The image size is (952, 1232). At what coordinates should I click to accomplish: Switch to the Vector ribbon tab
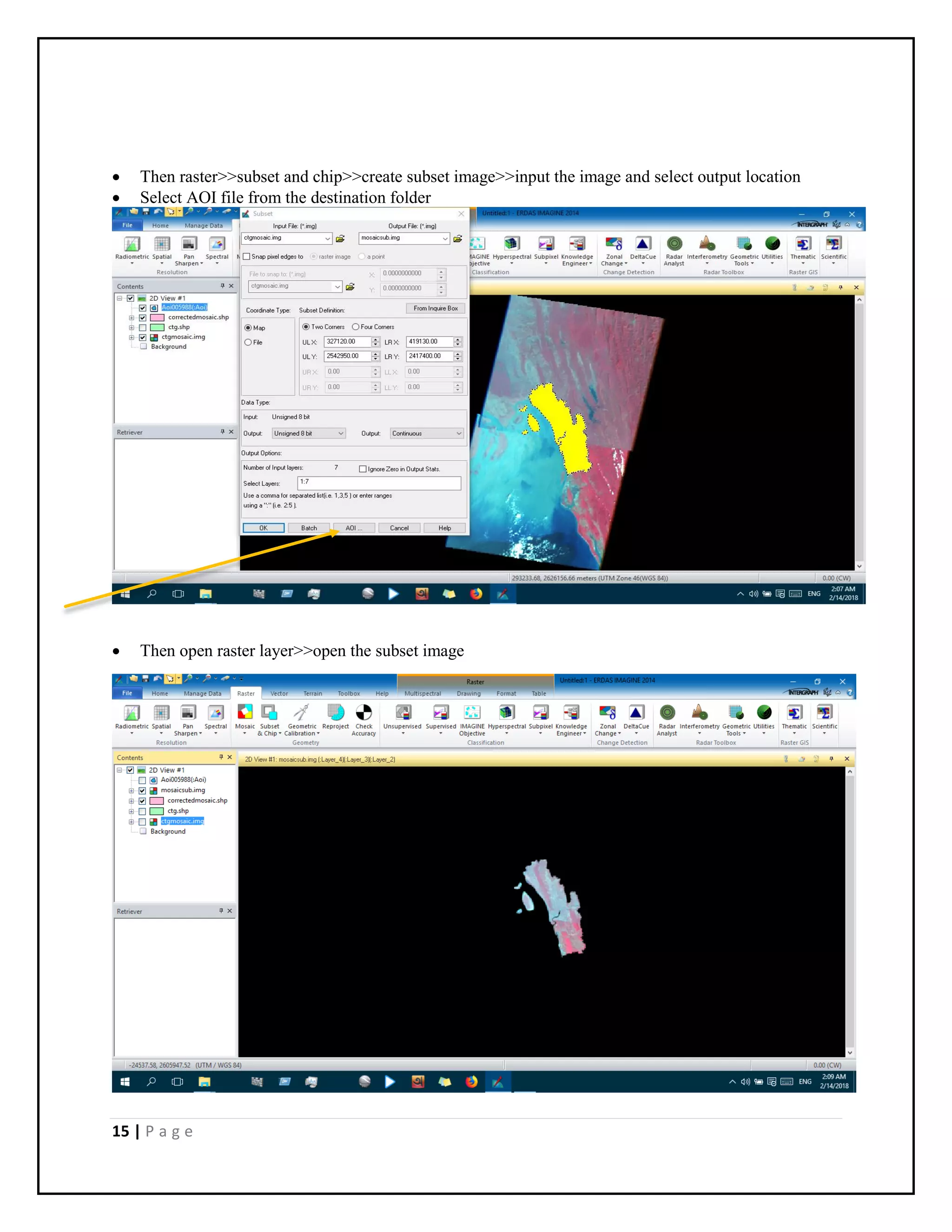coord(278,694)
